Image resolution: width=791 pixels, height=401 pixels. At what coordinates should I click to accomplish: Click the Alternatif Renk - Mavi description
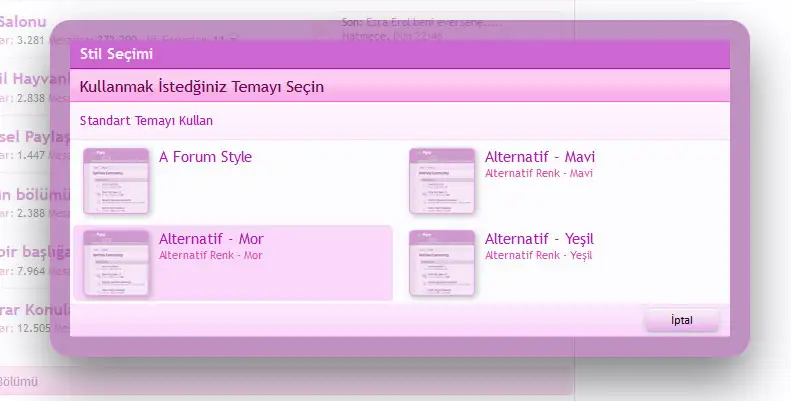pyautogui.click(x=539, y=173)
